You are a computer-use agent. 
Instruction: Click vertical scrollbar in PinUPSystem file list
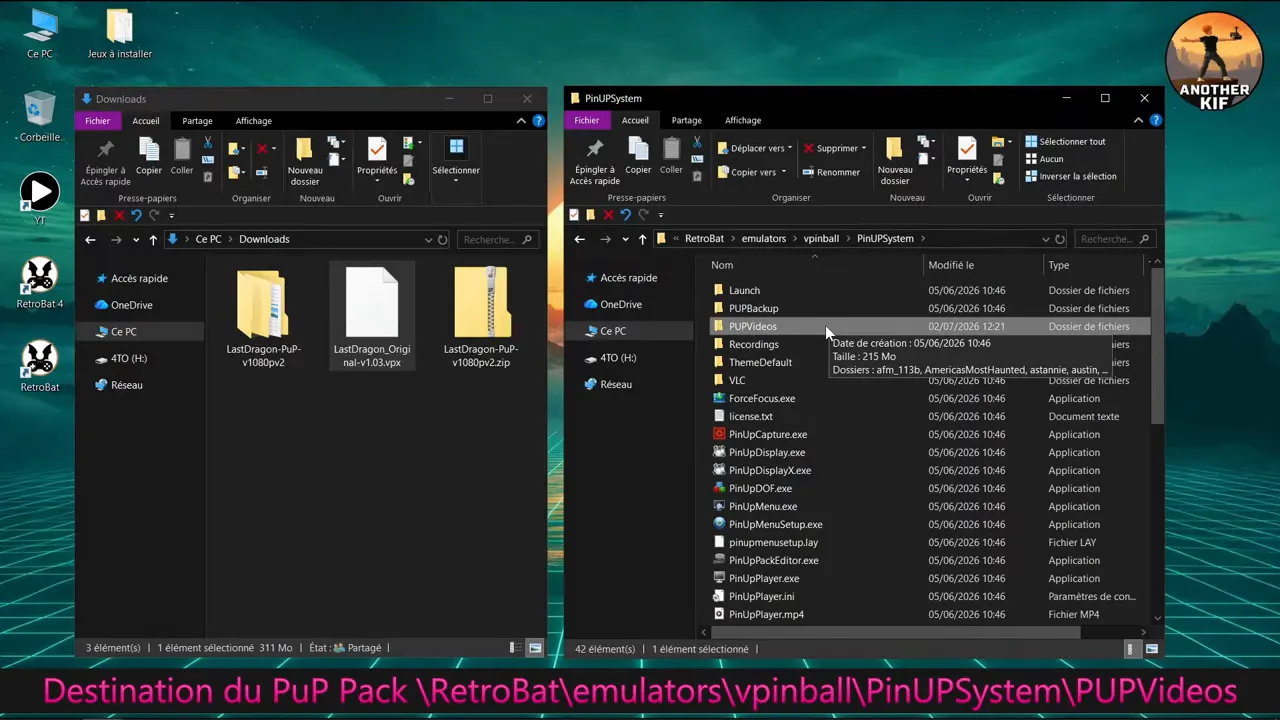[1157, 345]
